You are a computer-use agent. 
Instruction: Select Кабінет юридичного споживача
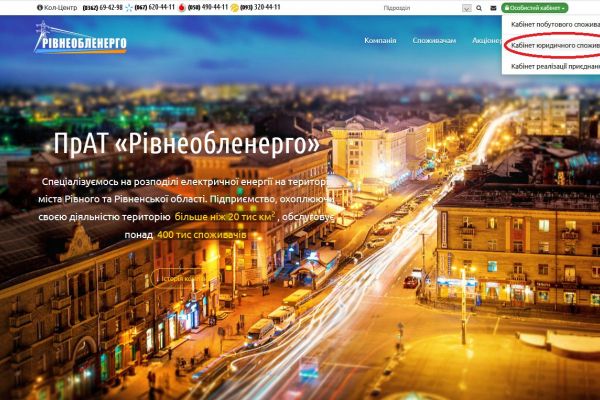[554, 44]
